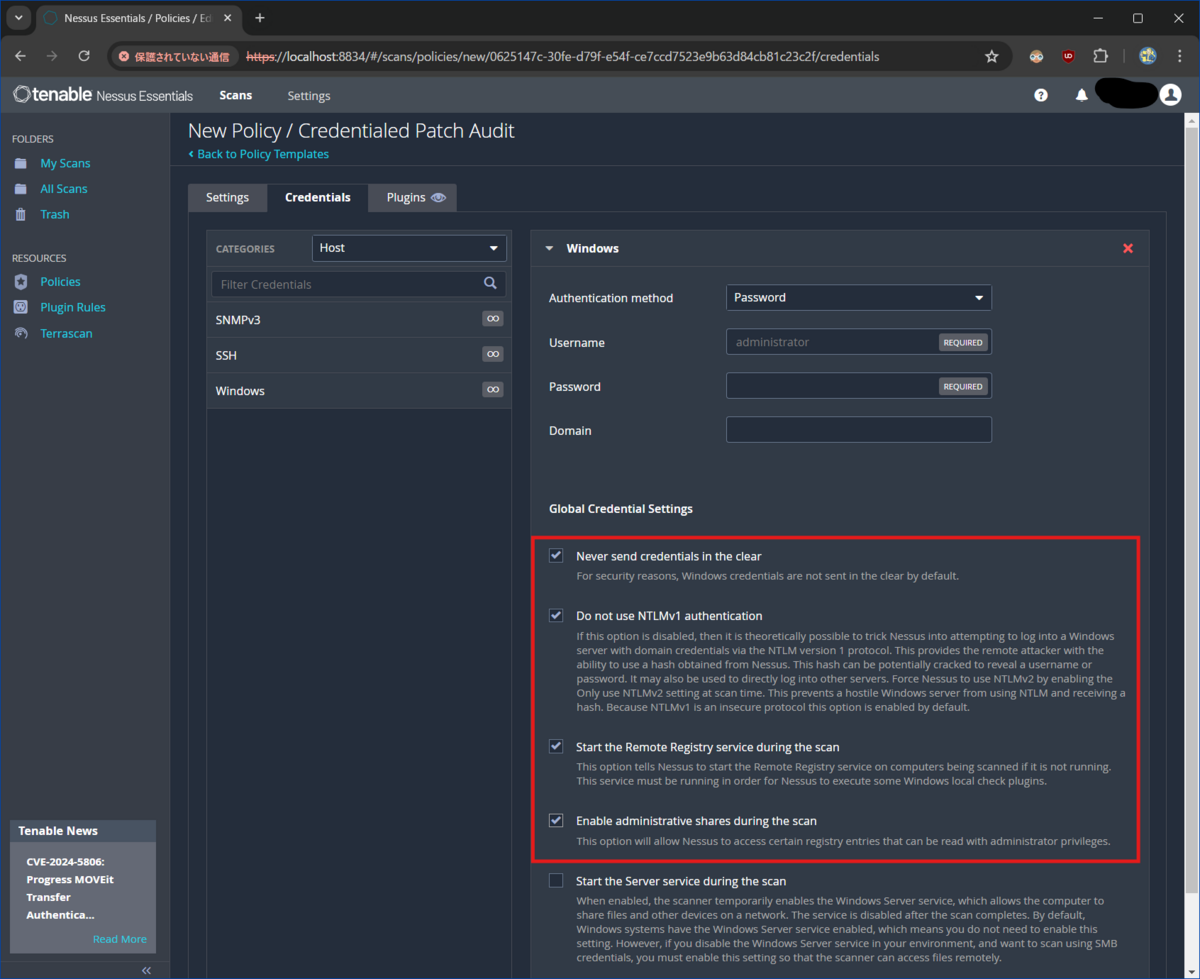Viewport: 1200px width, 979px height.
Task: Collapse the sidebar with double chevron
Action: (146, 970)
